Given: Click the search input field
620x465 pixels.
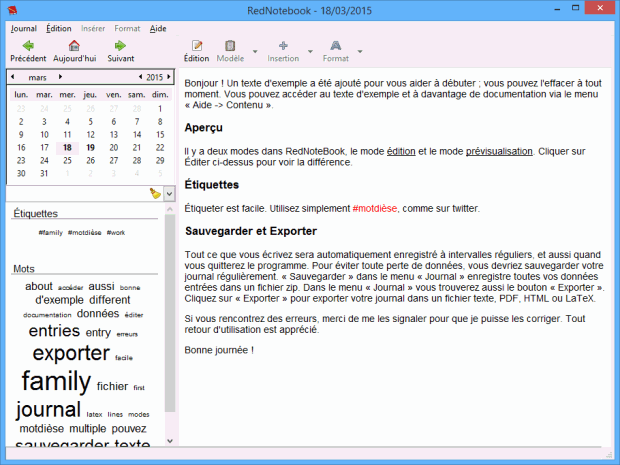Looking at the screenshot, I should click(x=78, y=194).
